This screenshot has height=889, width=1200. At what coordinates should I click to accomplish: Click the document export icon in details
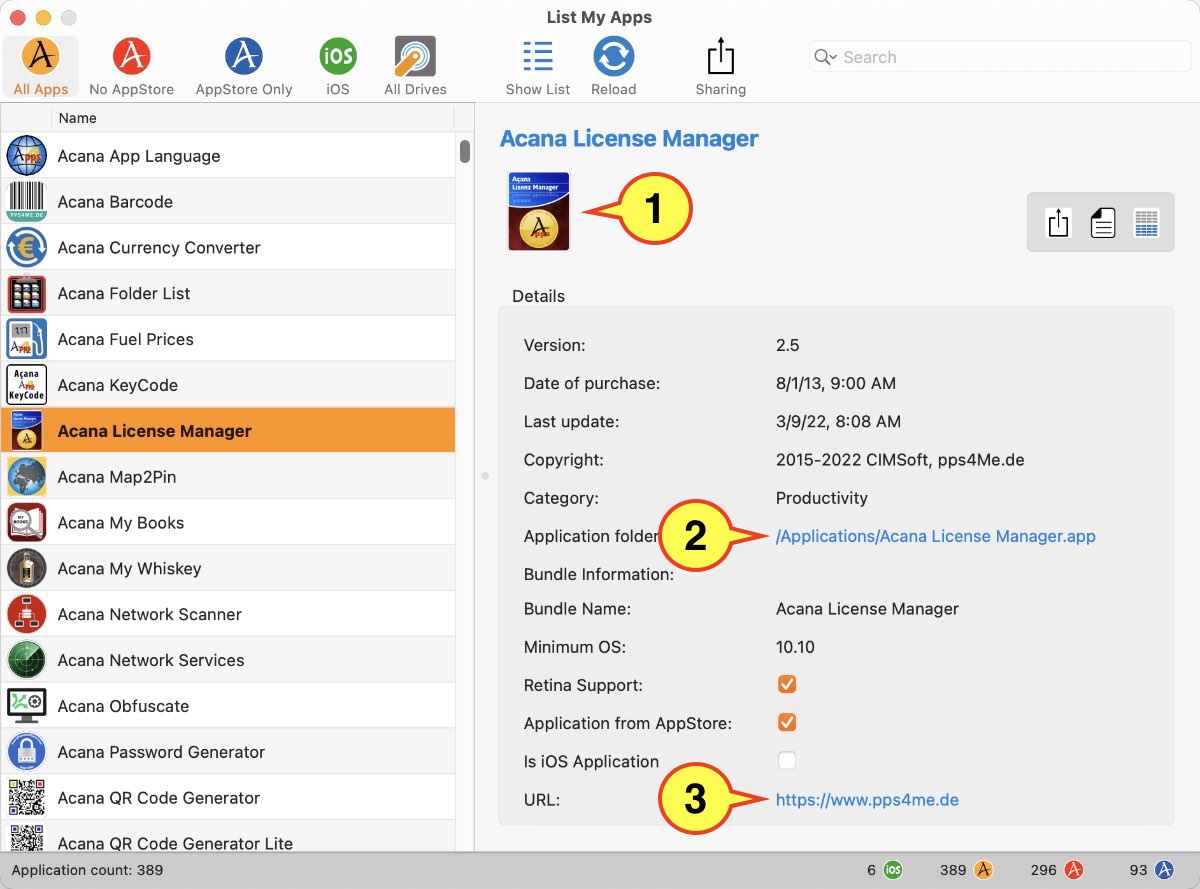(1103, 222)
